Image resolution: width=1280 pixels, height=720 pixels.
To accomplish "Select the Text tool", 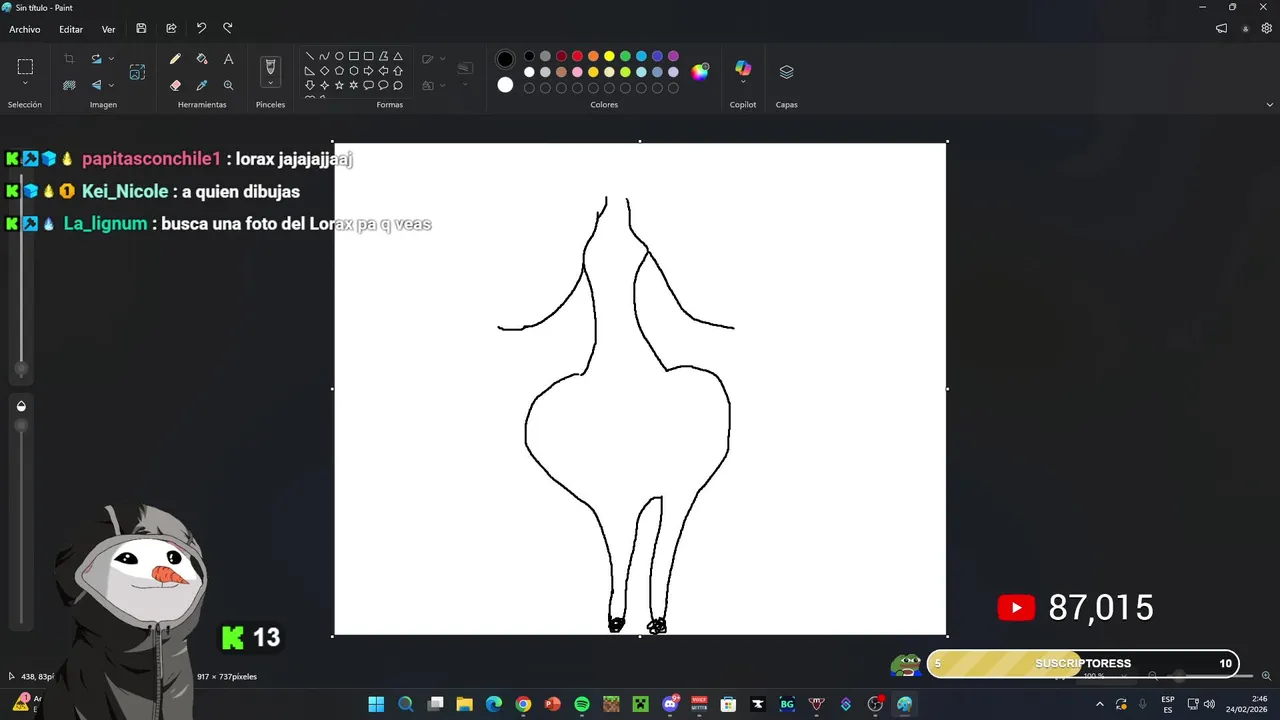I will coord(228,59).
